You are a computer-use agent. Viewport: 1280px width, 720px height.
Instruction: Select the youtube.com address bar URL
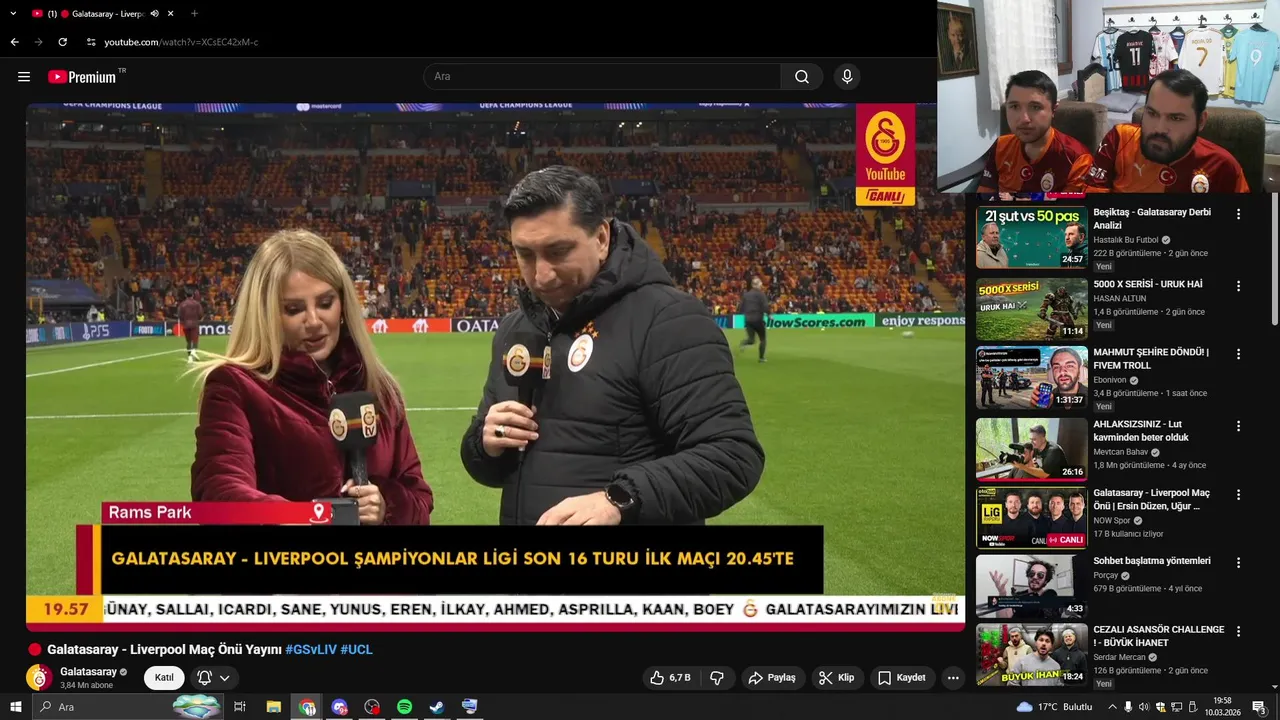pos(181,42)
